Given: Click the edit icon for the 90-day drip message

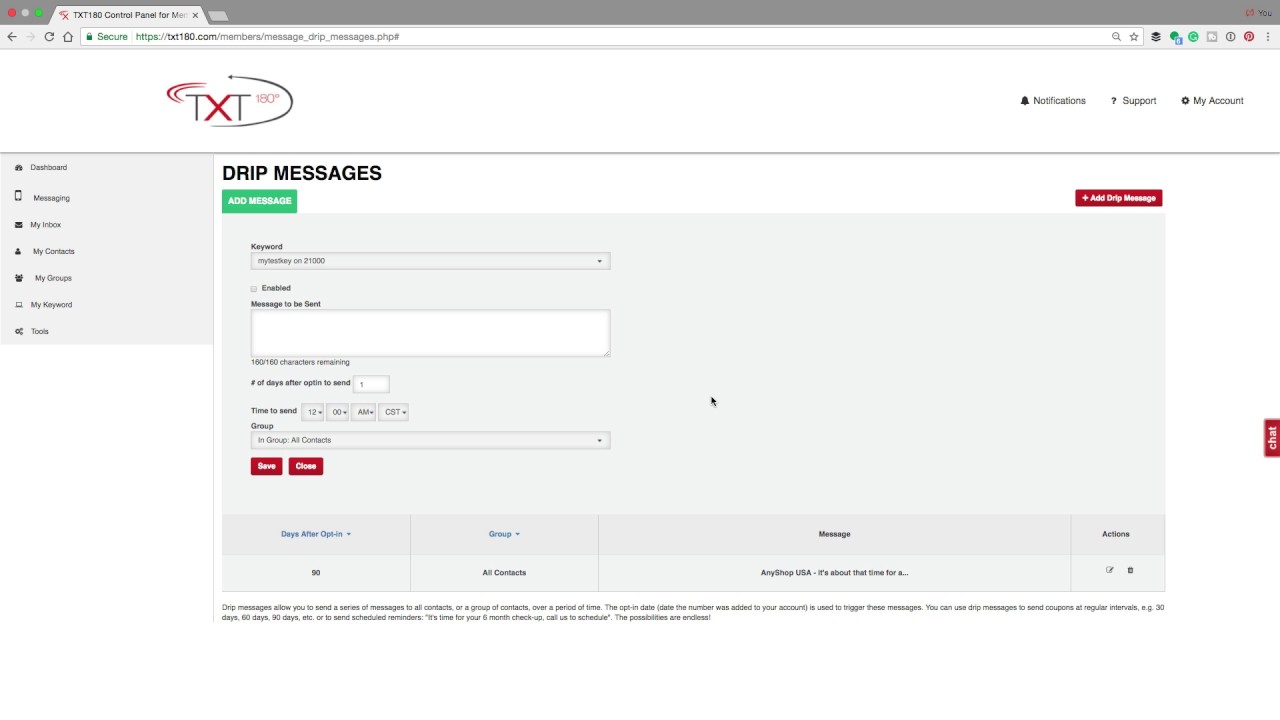Looking at the screenshot, I should 1109,570.
